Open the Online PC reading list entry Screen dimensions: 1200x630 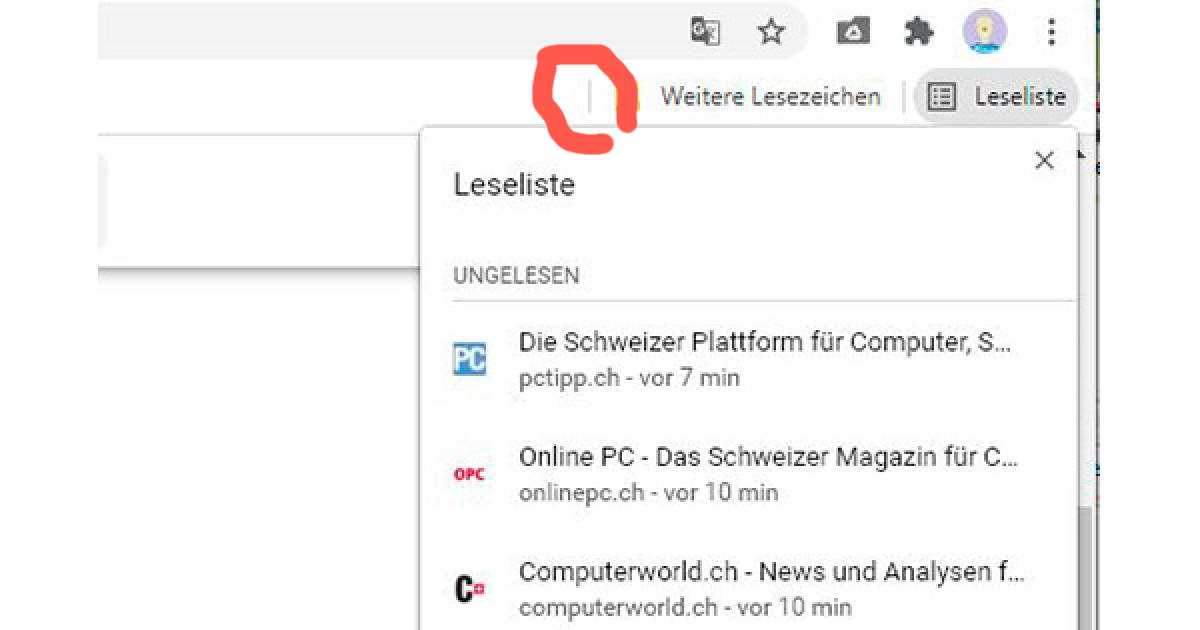tap(748, 474)
